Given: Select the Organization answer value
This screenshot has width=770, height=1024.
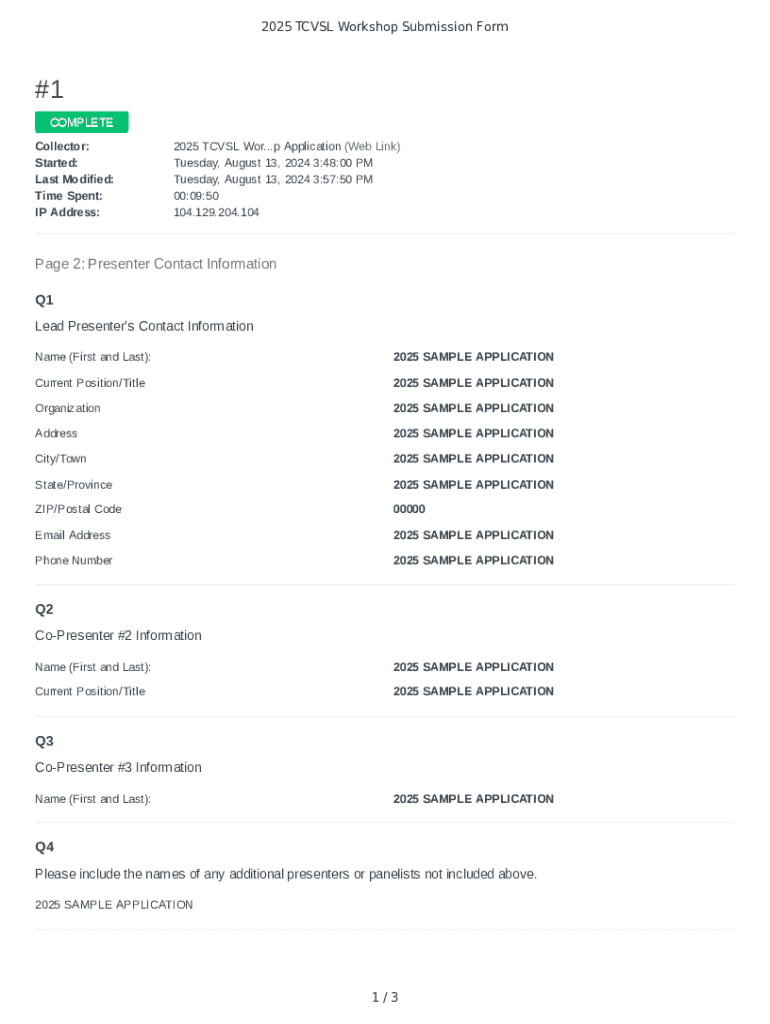Looking at the screenshot, I should point(473,408).
